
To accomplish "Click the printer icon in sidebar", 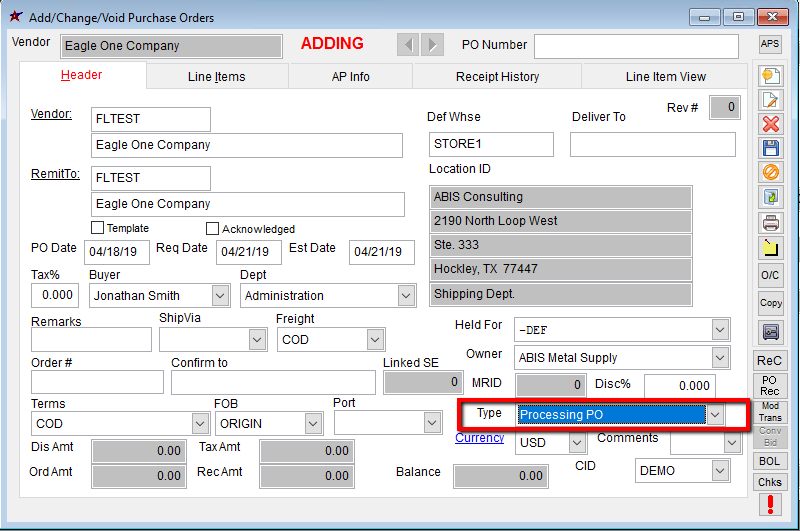I will [770, 222].
